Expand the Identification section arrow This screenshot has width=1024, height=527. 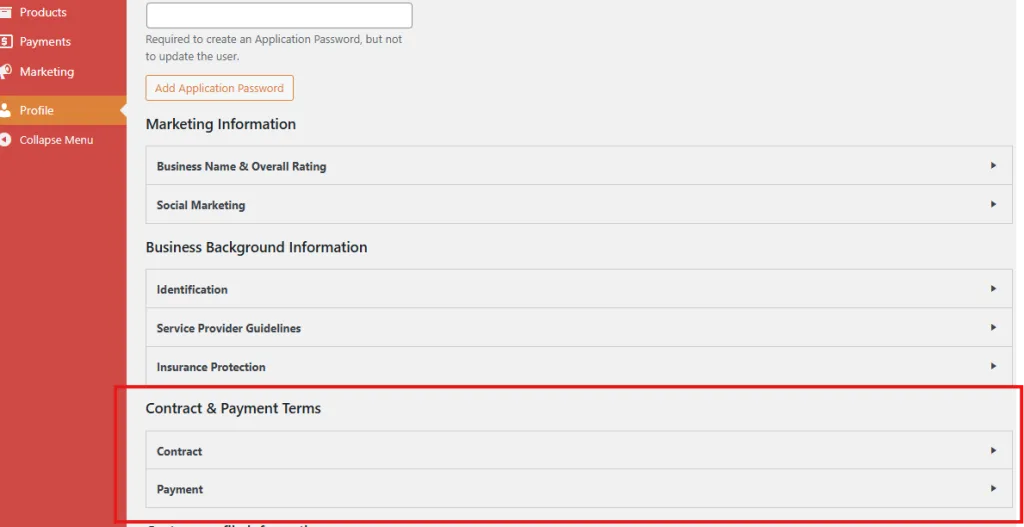click(993, 289)
